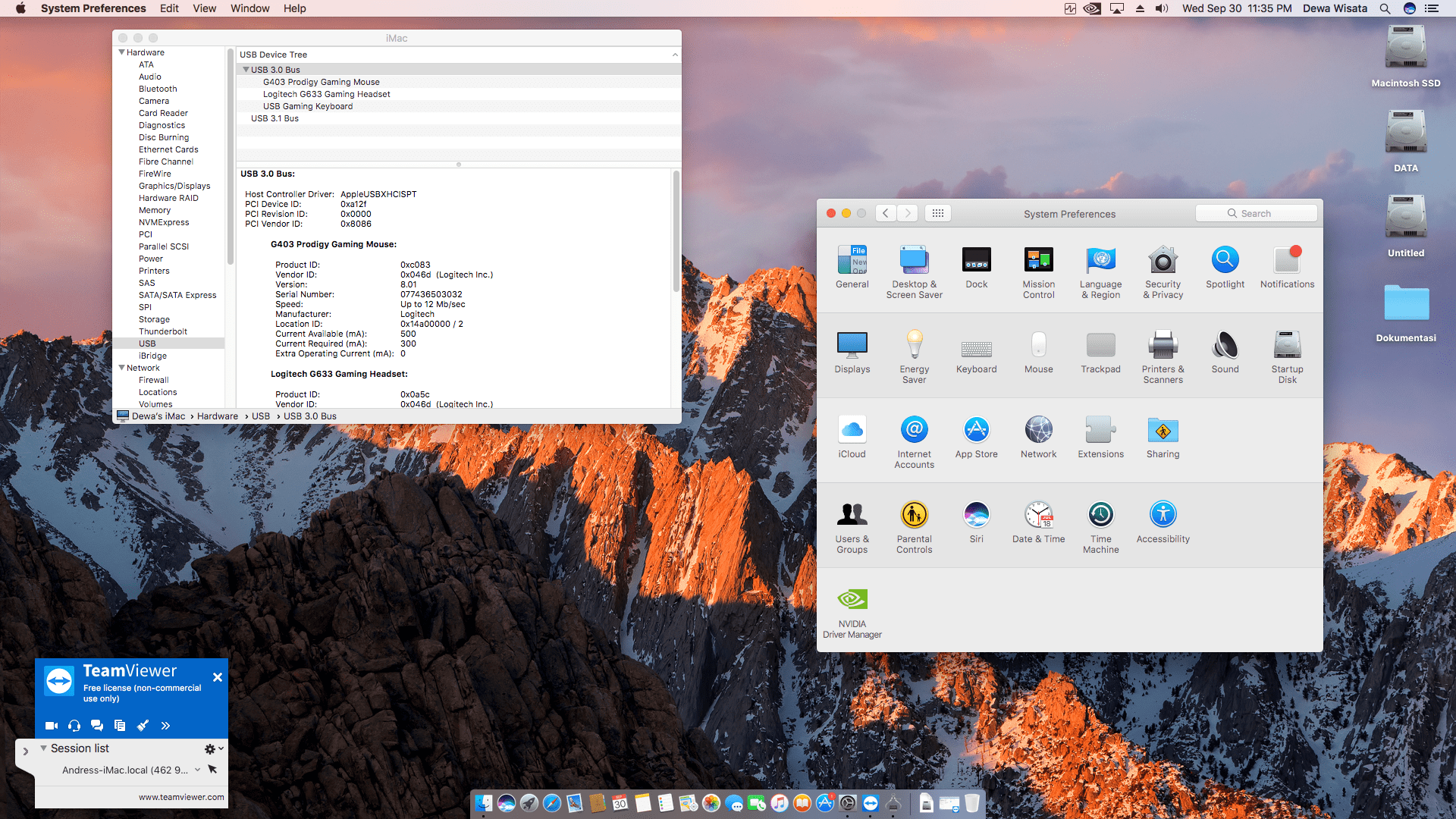
Task: Collapse the TeamViewer Session list
Action: pyautogui.click(x=44, y=748)
